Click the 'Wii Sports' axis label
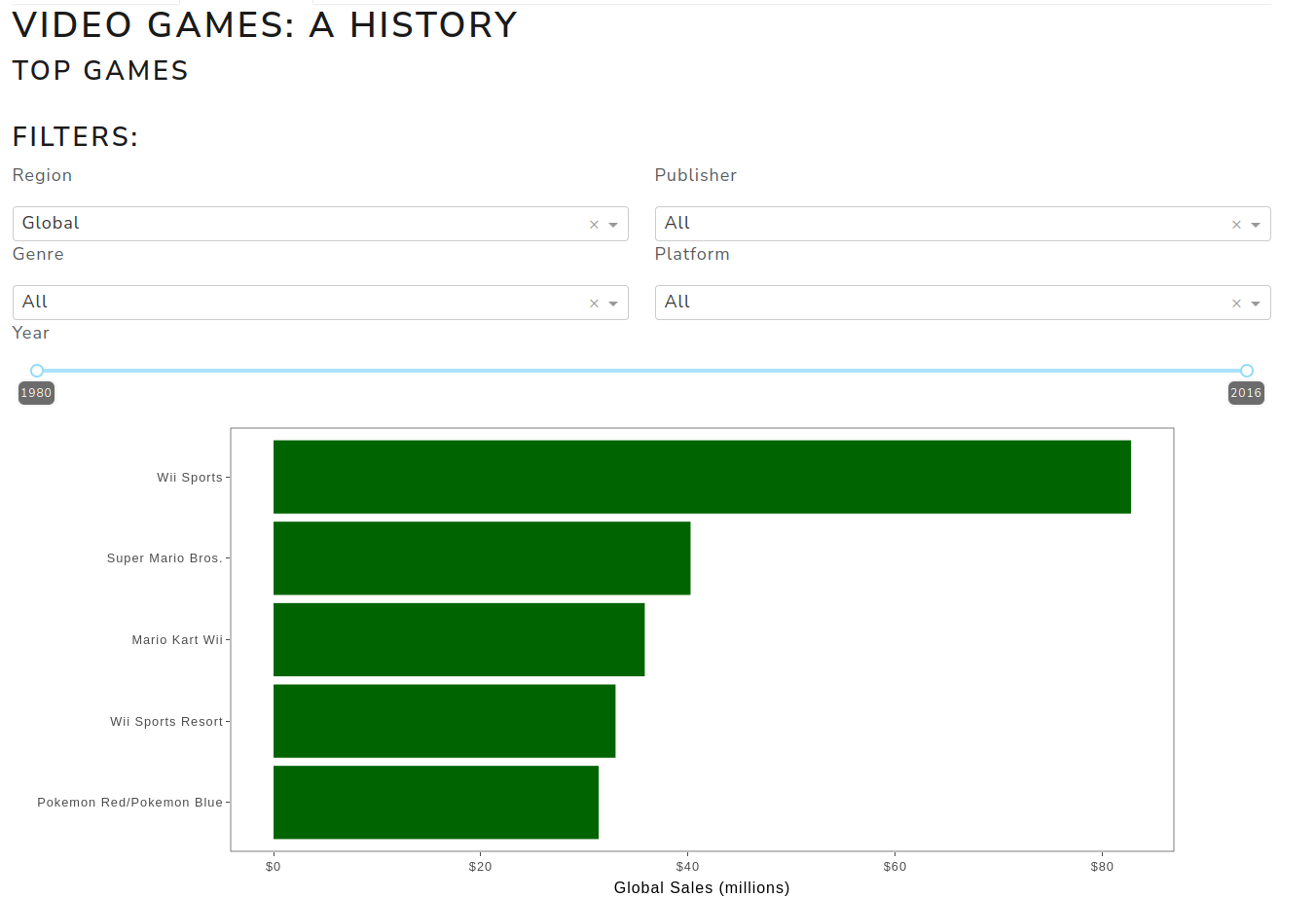This screenshot has width=1316, height=898. tap(190, 478)
